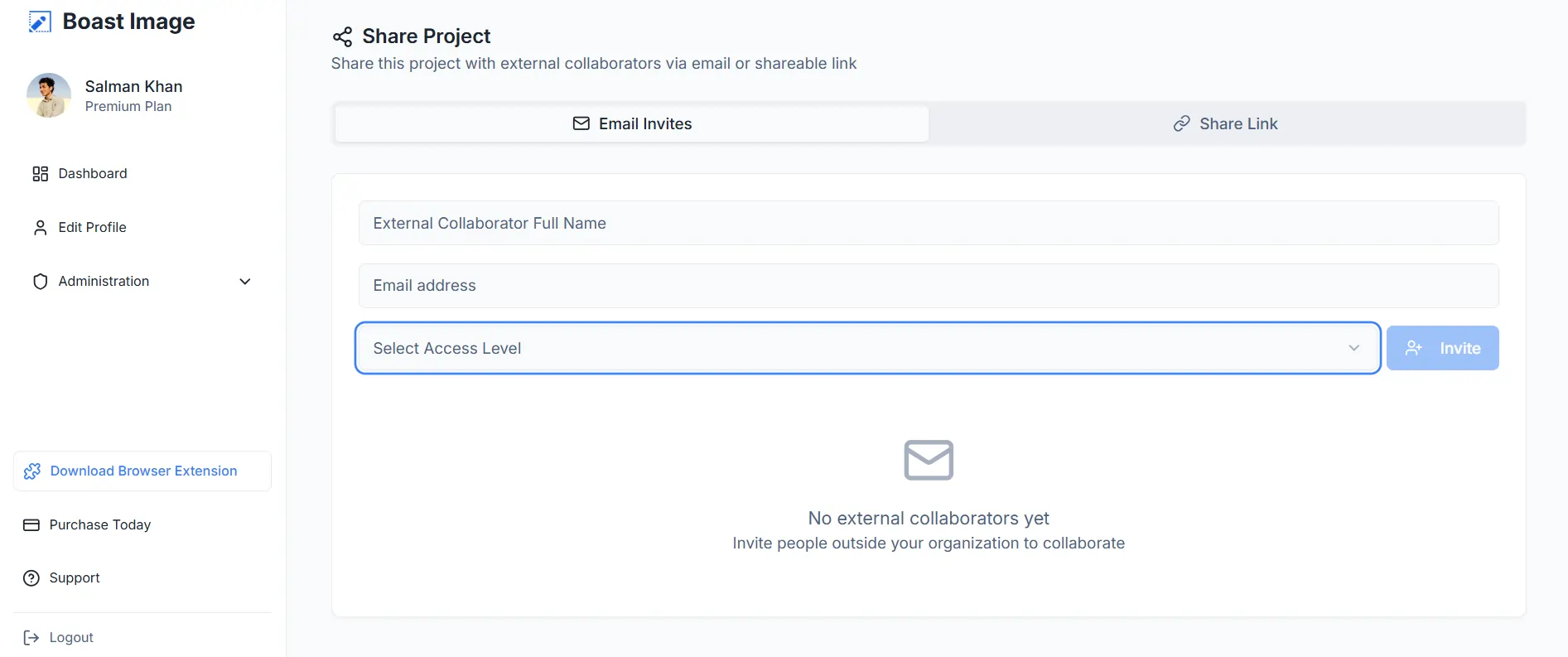Expand the Administration section chevron
Screen dimensions: 1568x657
point(244,282)
